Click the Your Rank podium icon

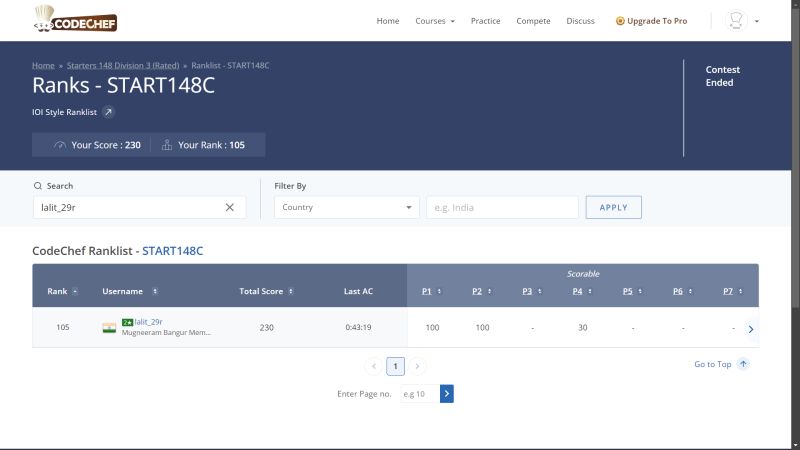167,145
